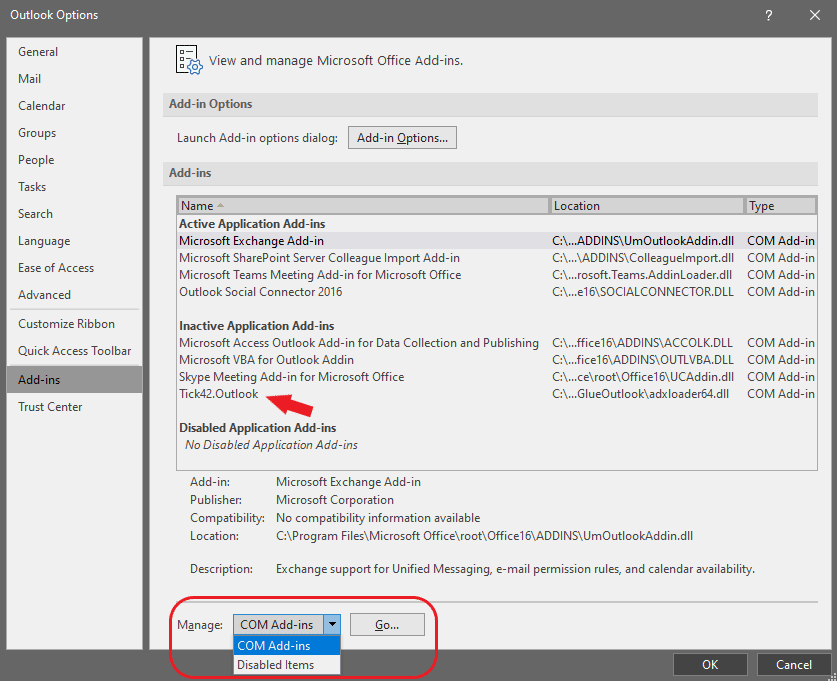Select the Add-ins category
This screenshot has height=681, width=837.
click(75, 380)
